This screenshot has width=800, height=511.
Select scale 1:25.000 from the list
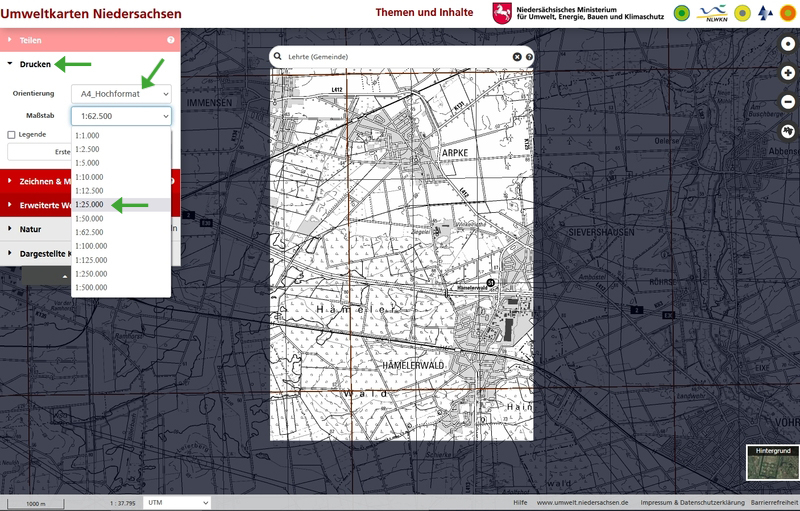pyautogui.click(x=90, y=204)
